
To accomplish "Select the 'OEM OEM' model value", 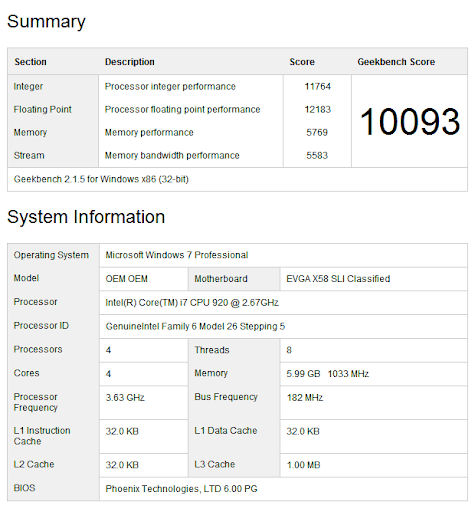I will tap(127, 279).
